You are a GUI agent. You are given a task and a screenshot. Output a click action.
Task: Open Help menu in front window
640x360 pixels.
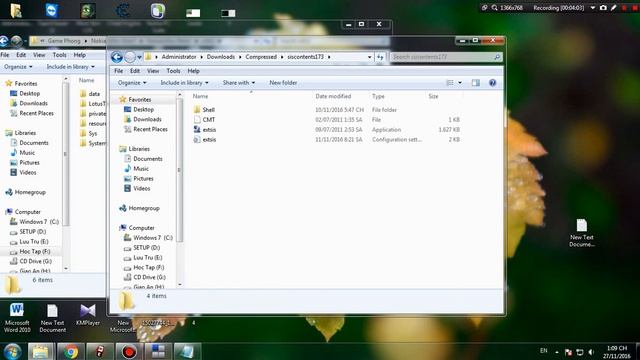193,71
